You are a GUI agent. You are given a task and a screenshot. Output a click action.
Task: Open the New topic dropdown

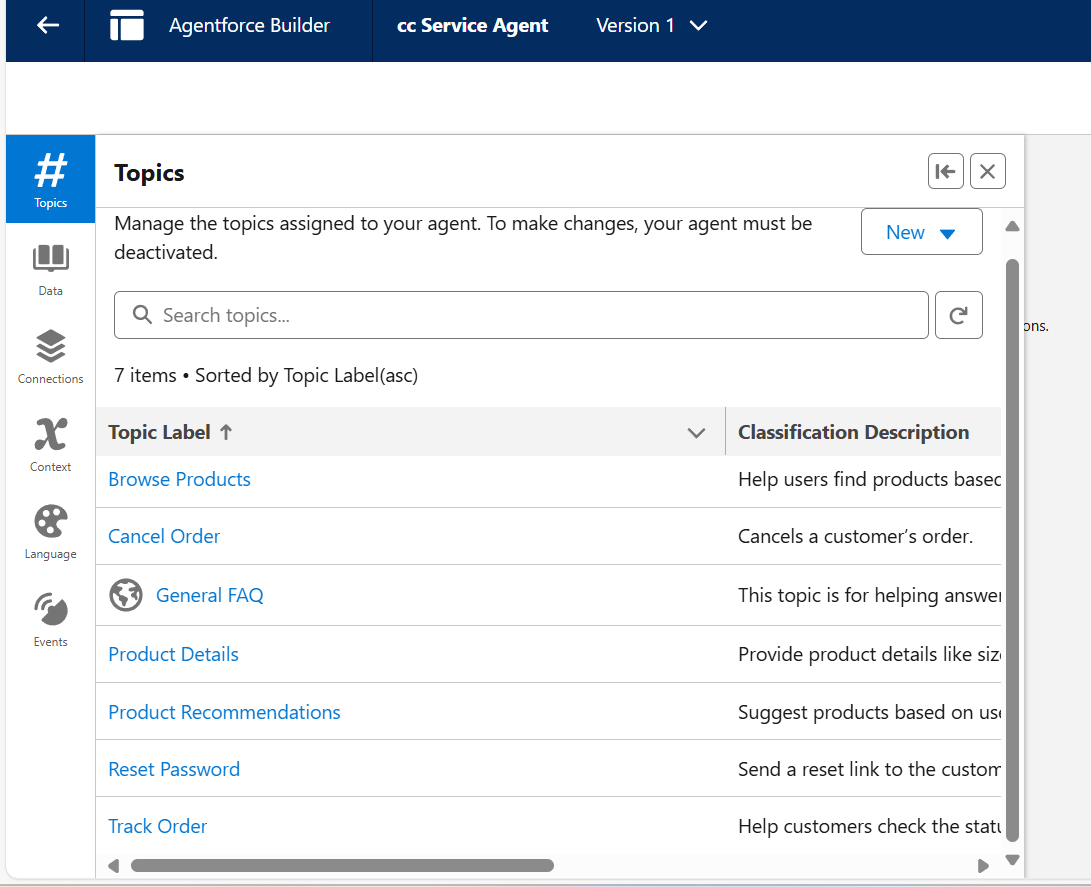point(921,233)
